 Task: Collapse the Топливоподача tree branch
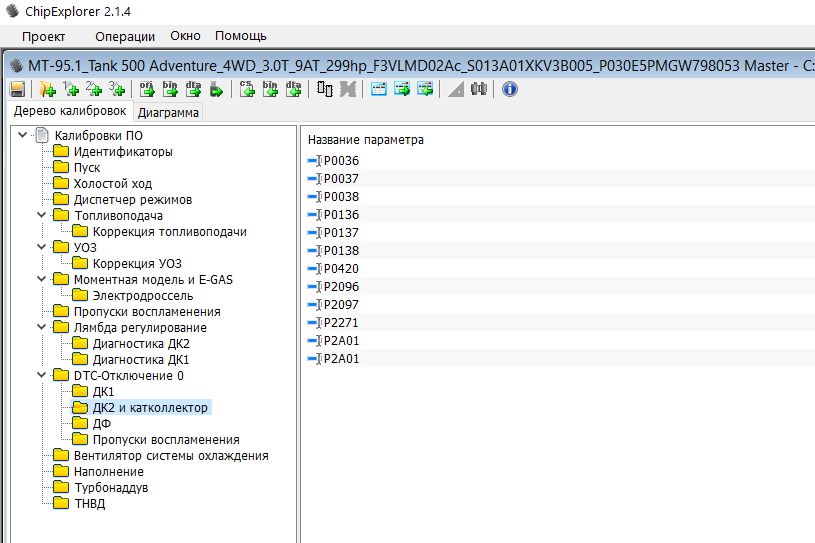pos(41,216)
